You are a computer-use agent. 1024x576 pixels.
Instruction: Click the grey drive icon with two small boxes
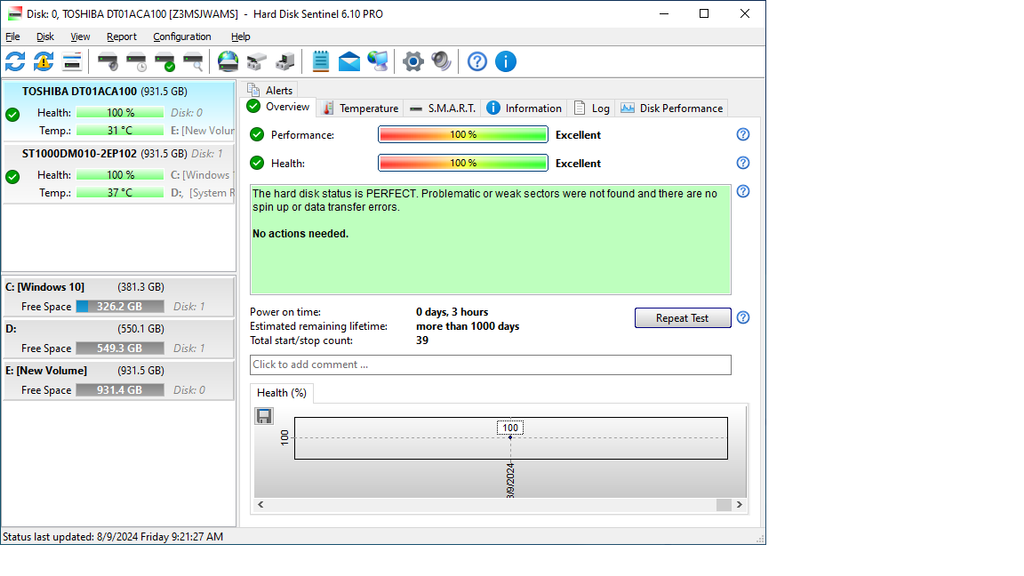point(257,62)
